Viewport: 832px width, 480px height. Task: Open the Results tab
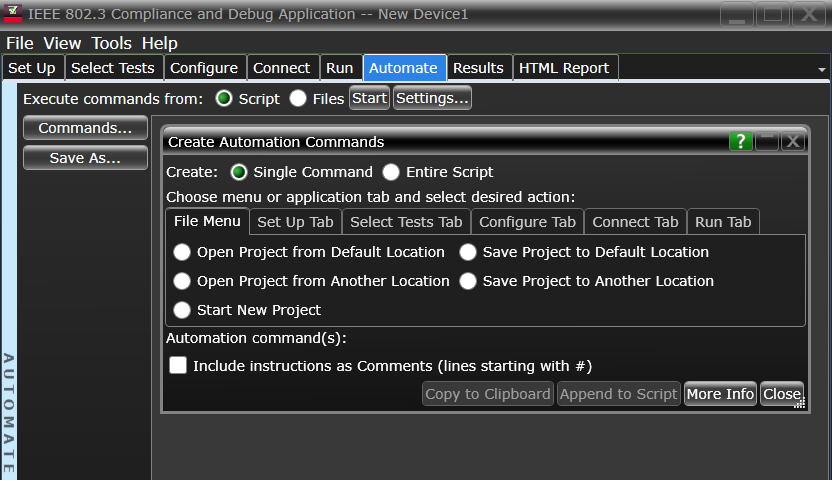pos(479,68)
